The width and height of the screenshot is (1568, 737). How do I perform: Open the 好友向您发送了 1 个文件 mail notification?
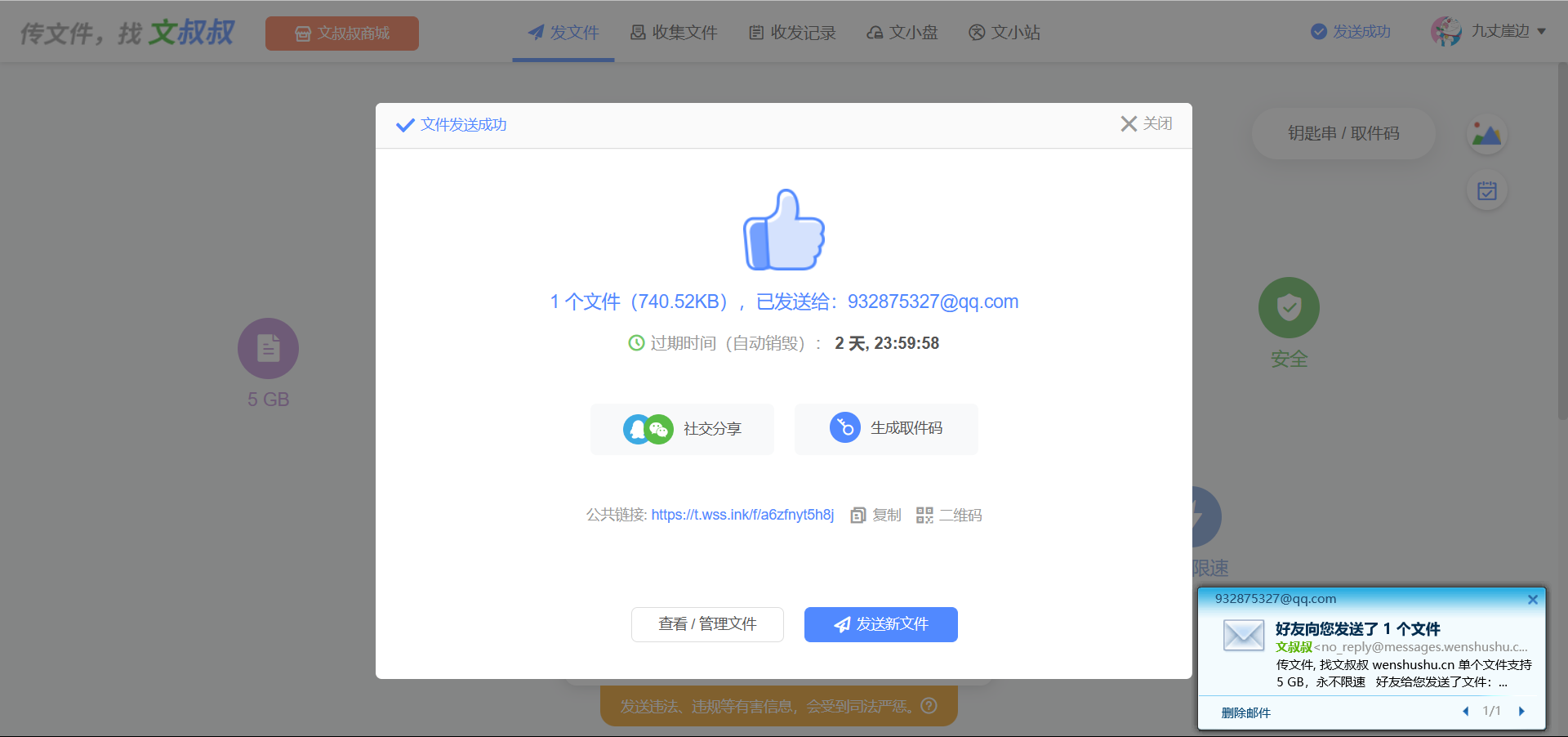coord(1357,629)
